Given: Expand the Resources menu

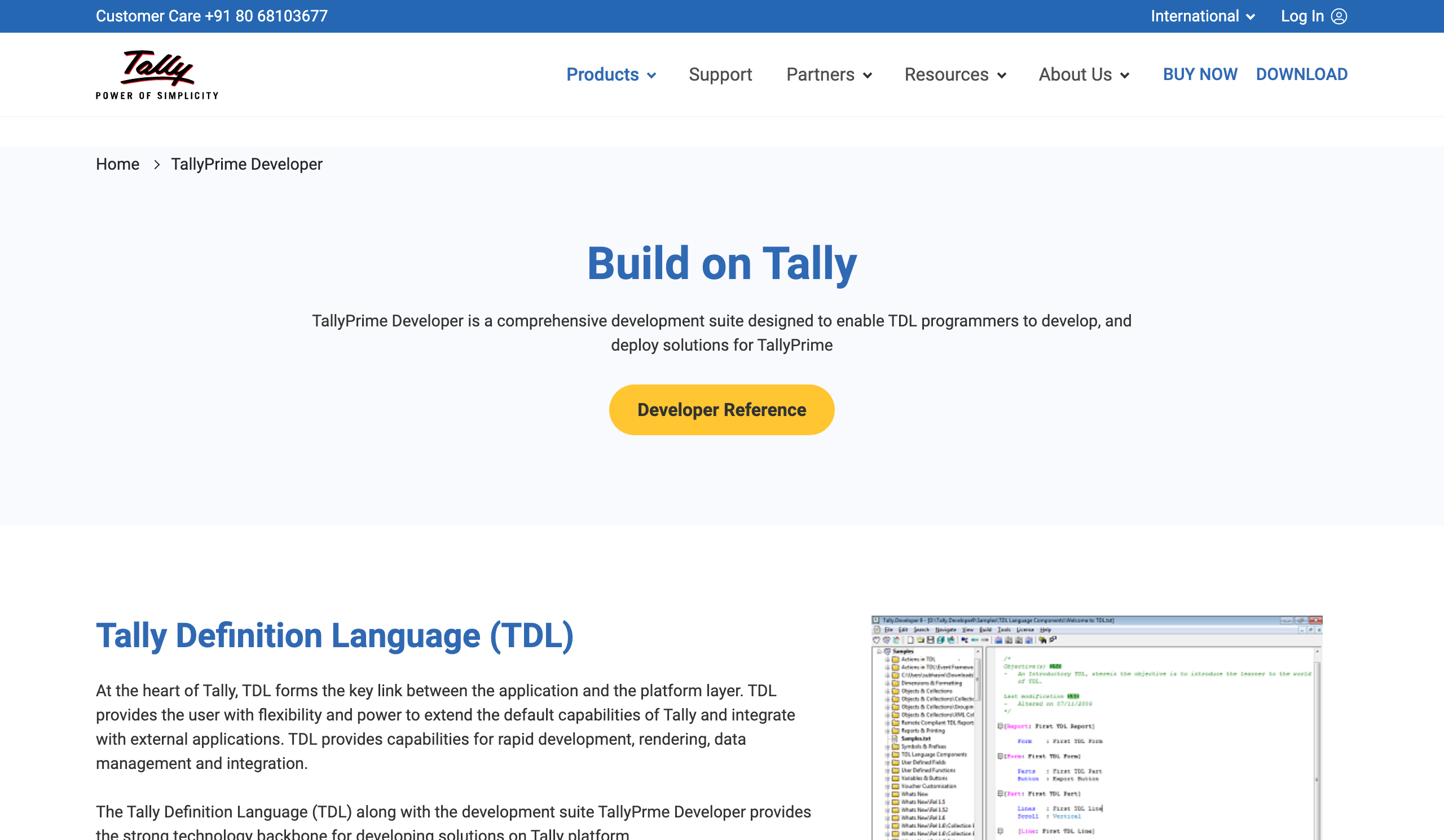Looking at the screenshot, I should click(x=955, y=74).
